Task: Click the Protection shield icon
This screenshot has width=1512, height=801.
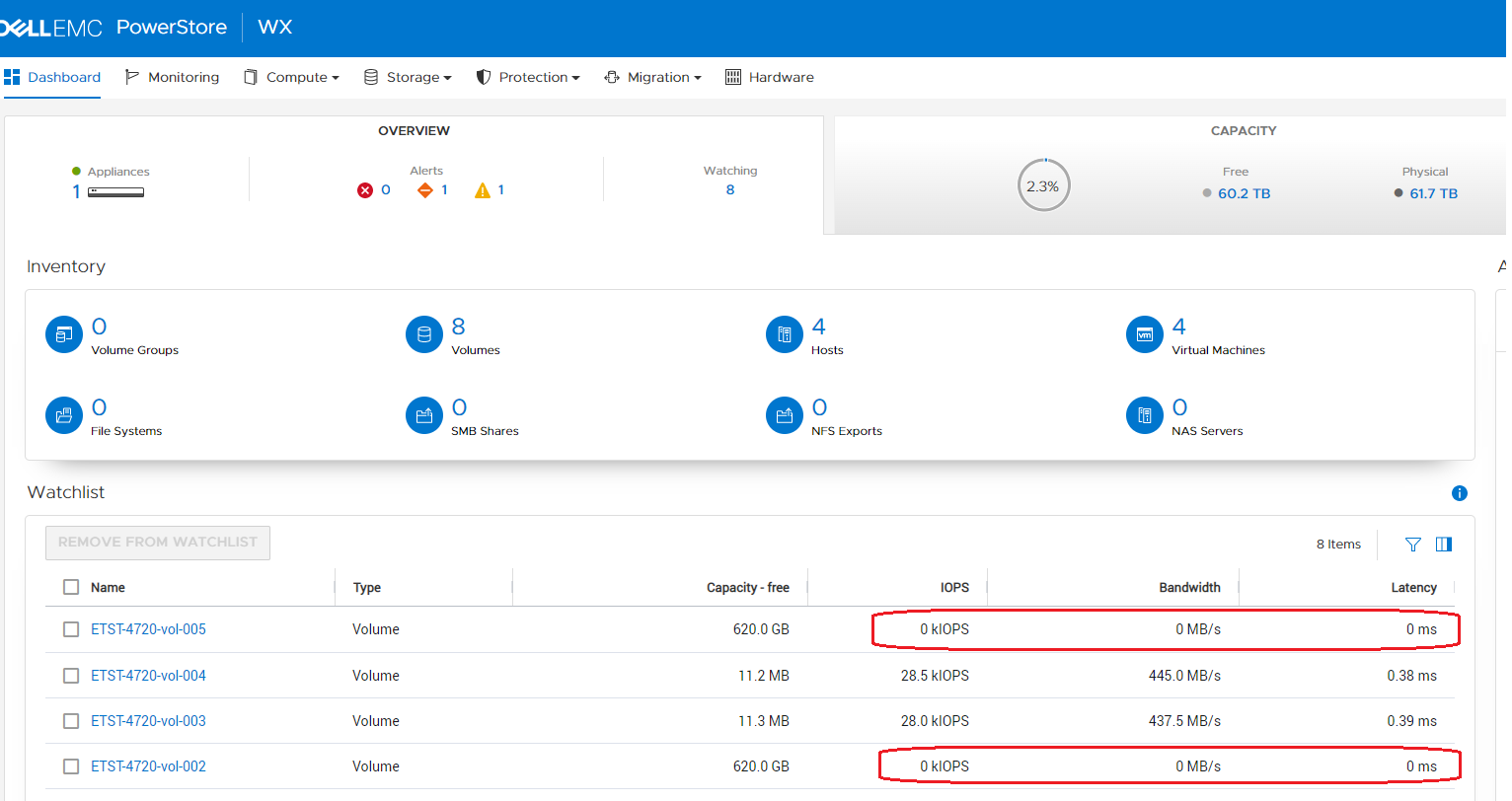Action: pyautogui.click(x=484, y=77)
